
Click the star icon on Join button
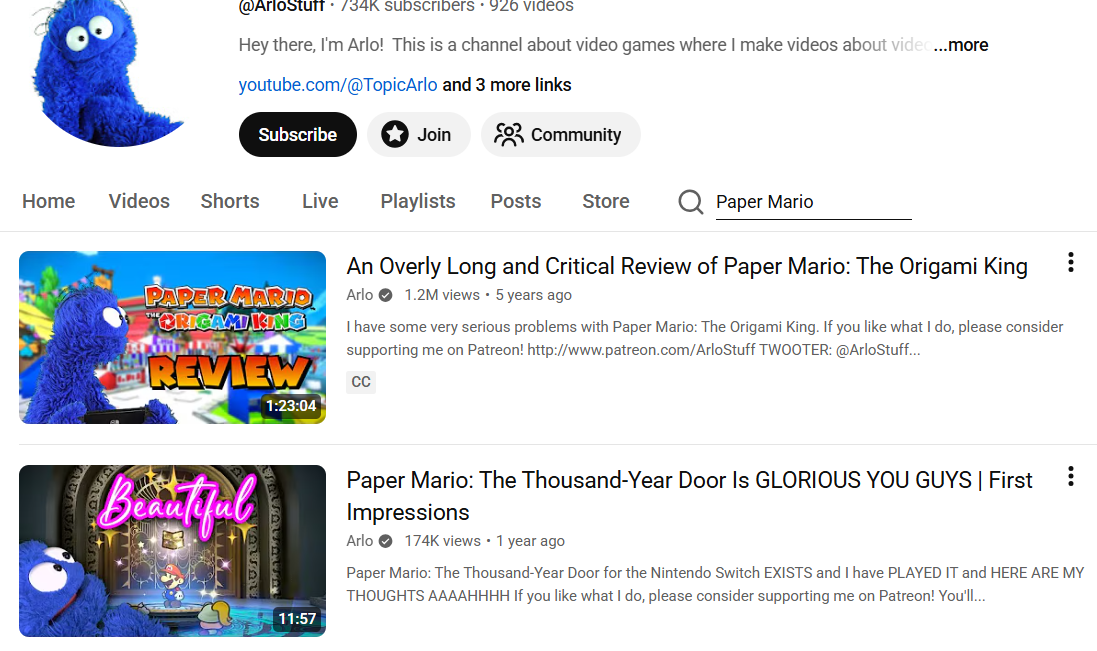(x=395, y=134)
